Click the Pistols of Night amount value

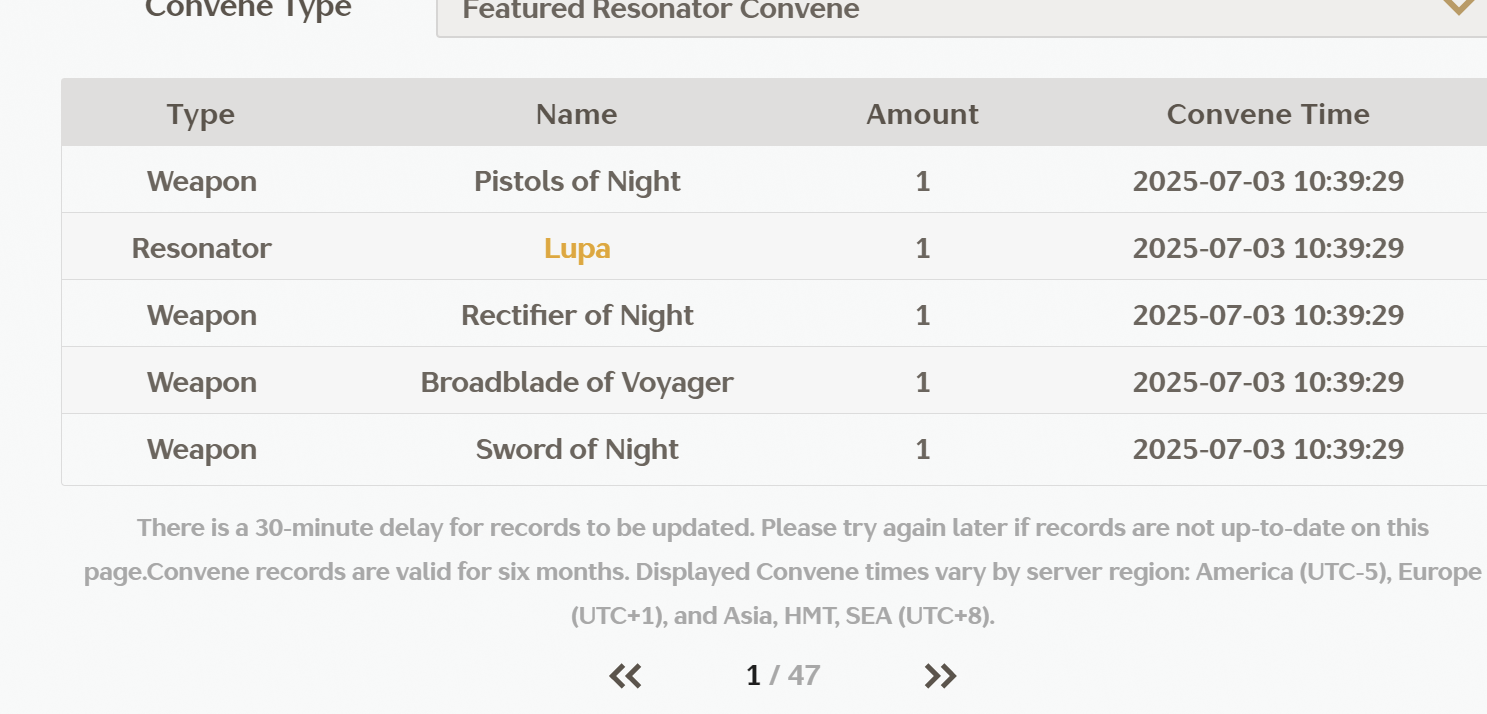[x=922, y=181]
